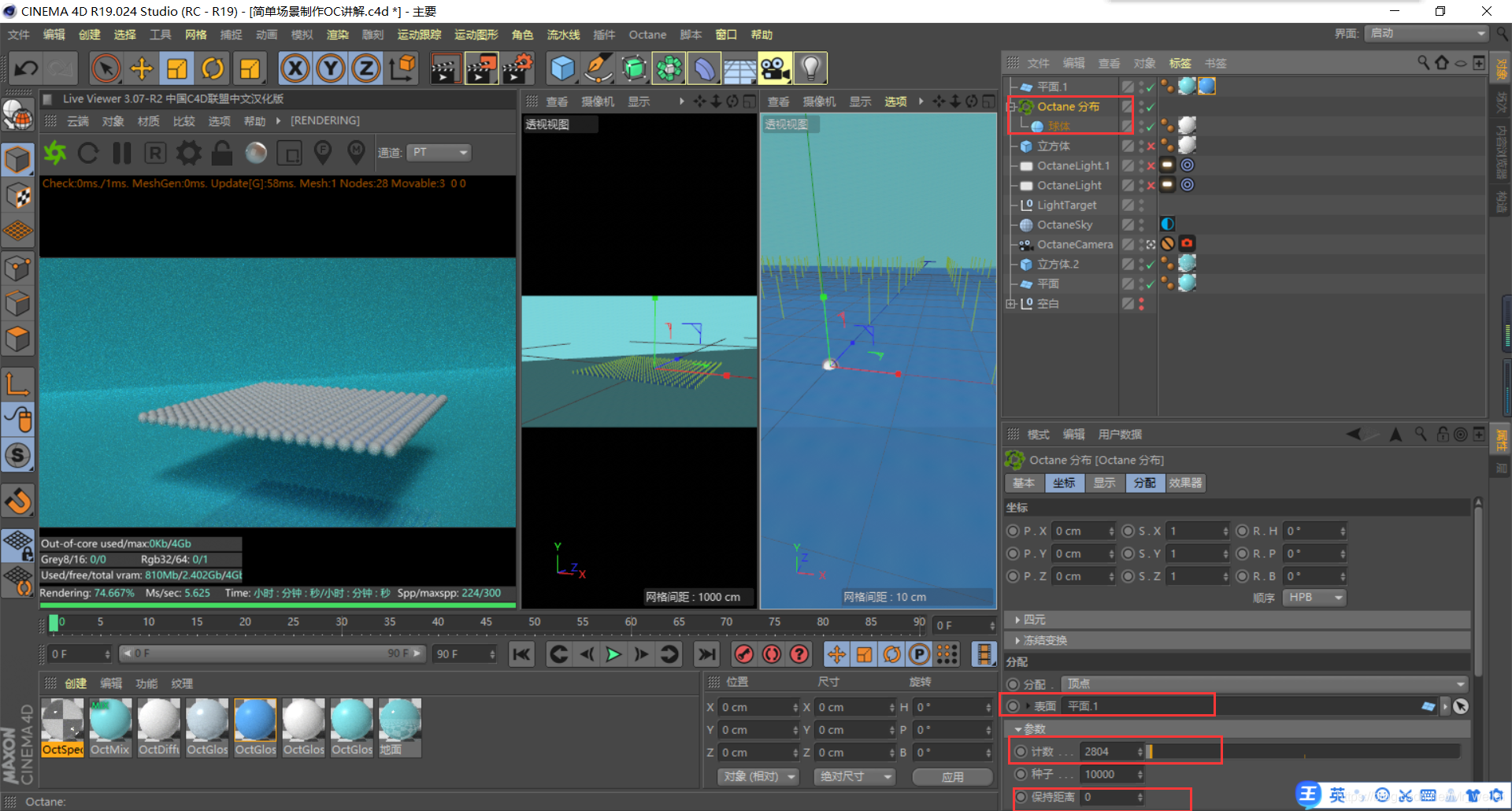The image size is (1512, 811).
Task: Toggle Z axis lock
Action: click(366, 69)
